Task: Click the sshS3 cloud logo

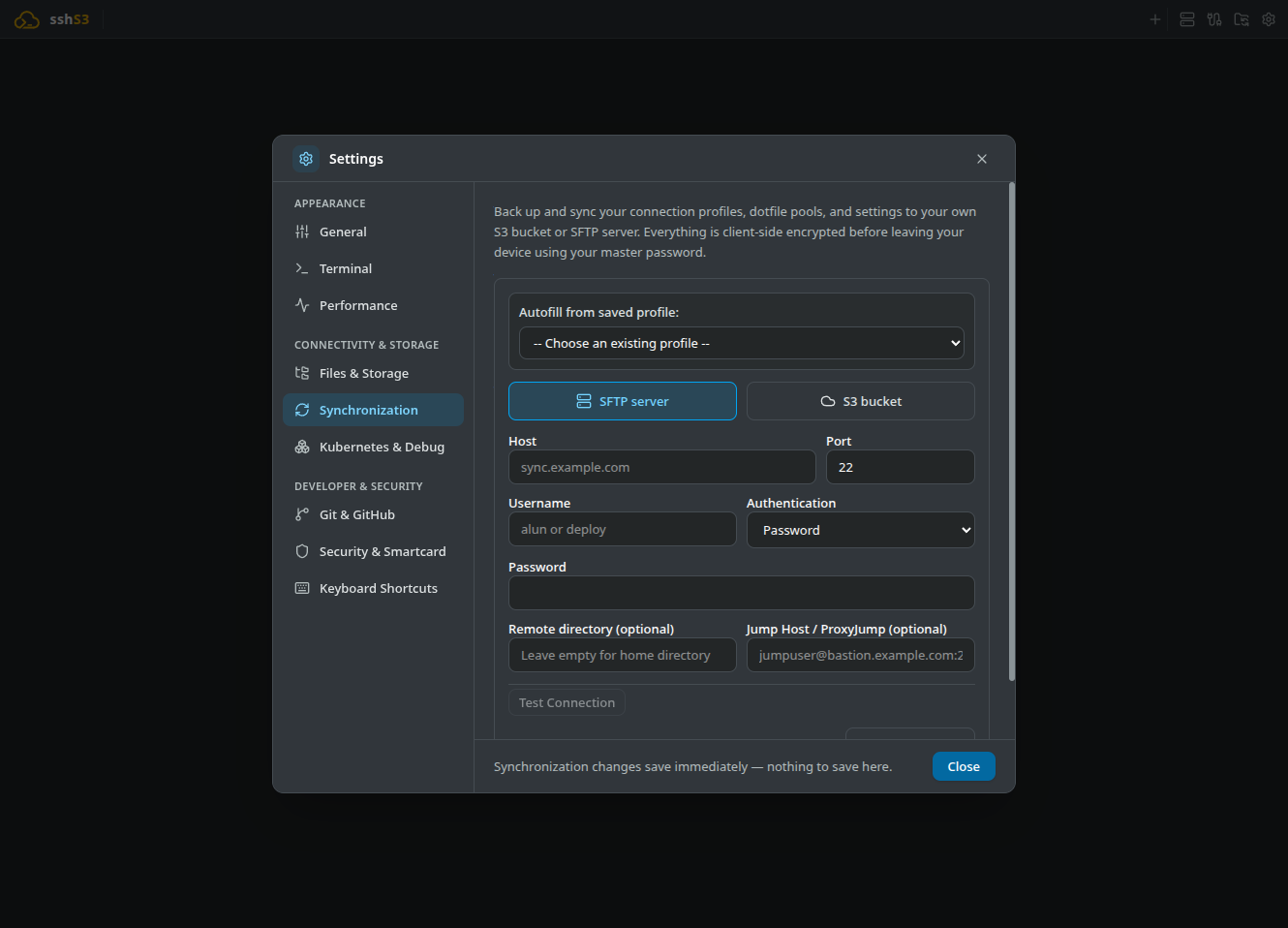Action: point(27,19)
